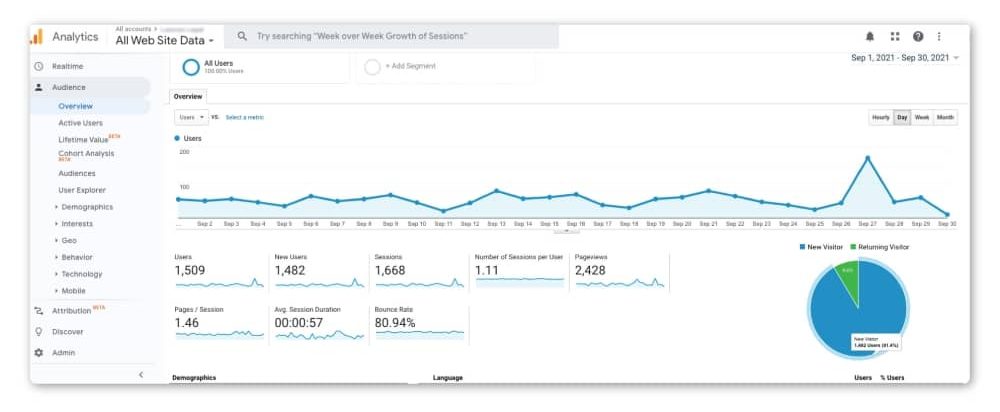This screenshot has width=1000, height=412.
Task: Open the Users metric dropdown
Action: (x=191, y=117)
